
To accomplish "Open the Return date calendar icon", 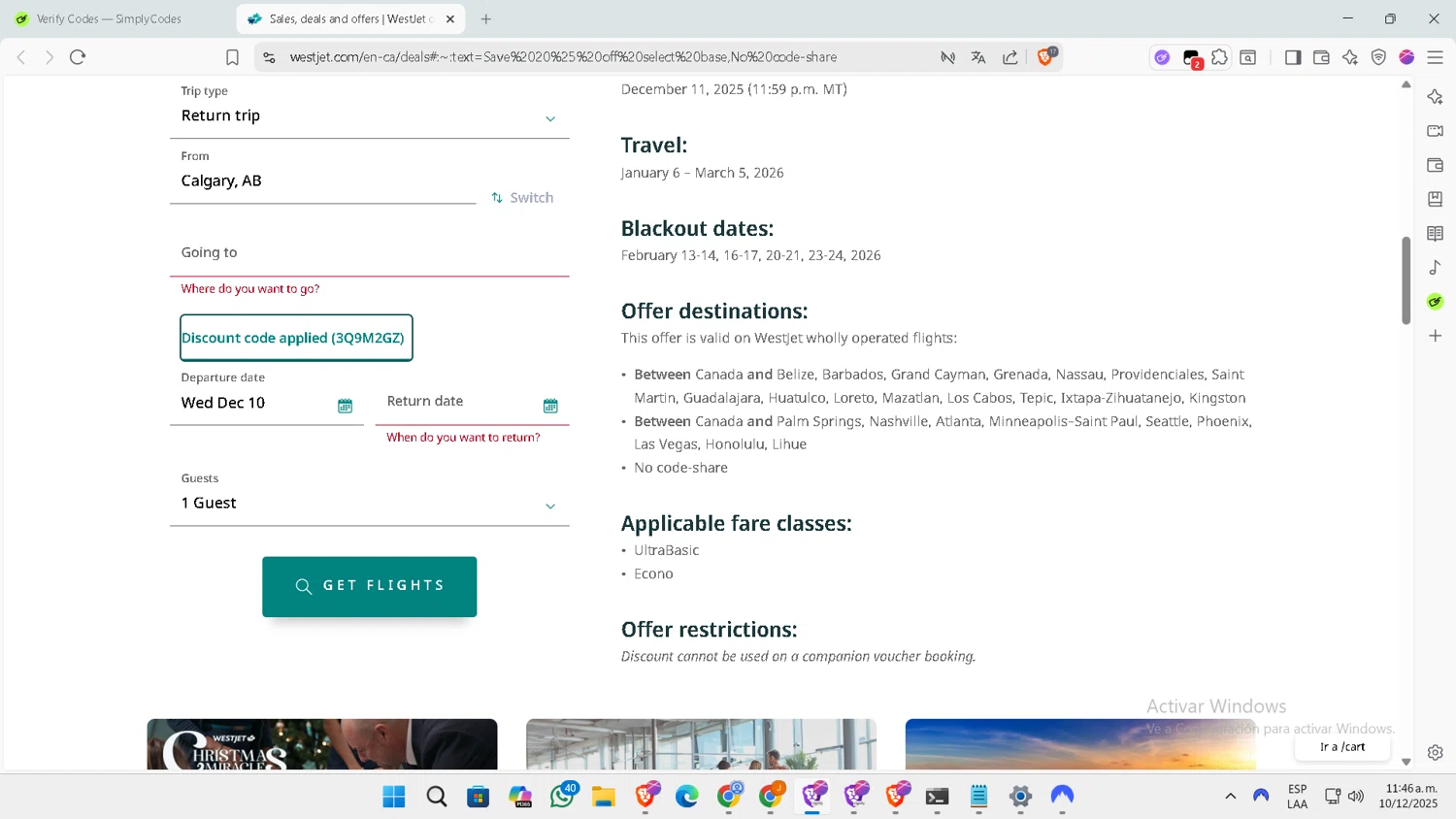I will [550, 406].
